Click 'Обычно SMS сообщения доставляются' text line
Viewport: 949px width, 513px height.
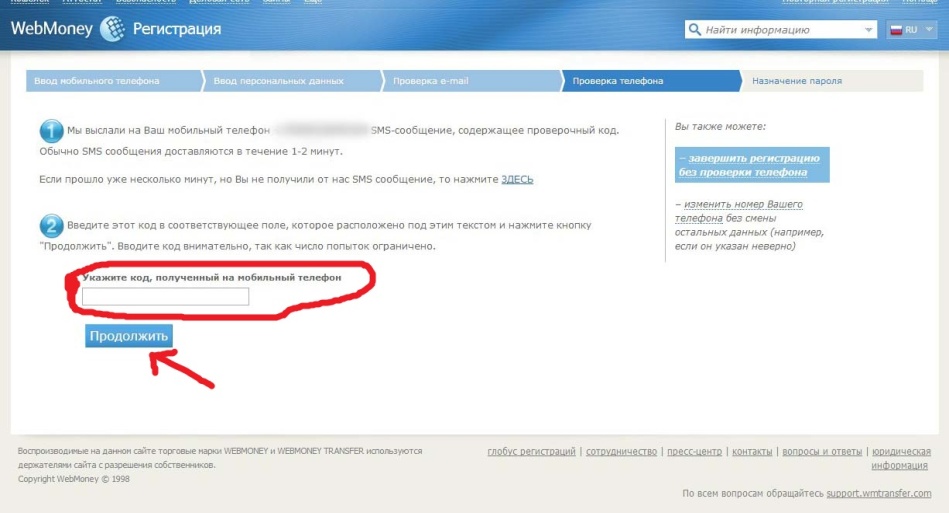191,151
